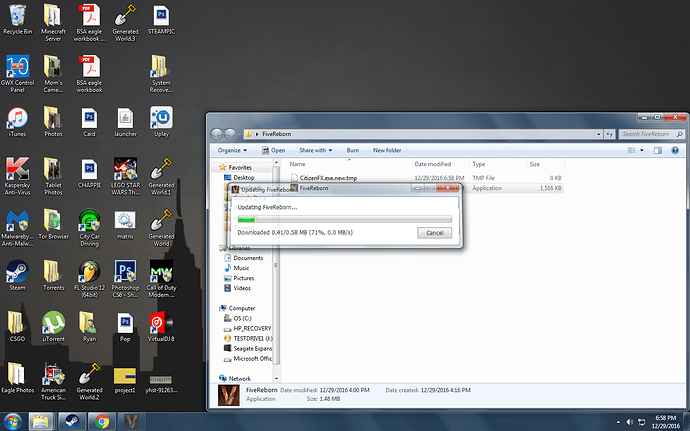690x431 pixels.
Task: Select the CitizenFX.exe.new.tmp file
Action: [426, 178]
